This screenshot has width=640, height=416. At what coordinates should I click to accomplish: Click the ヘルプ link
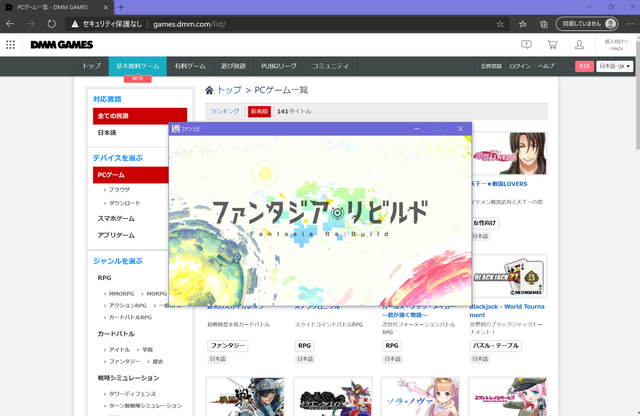click(546, 66)
